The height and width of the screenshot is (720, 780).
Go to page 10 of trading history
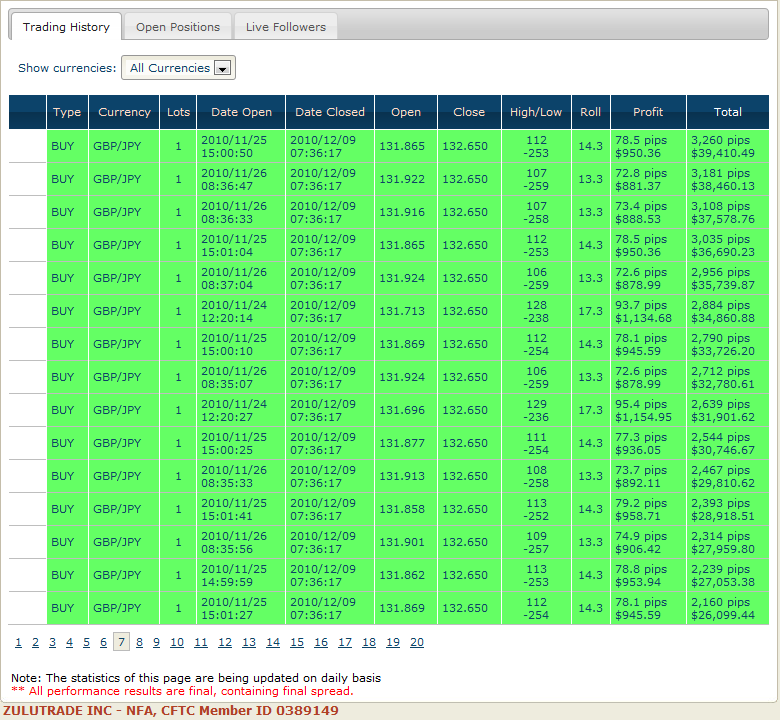[177, 642]
